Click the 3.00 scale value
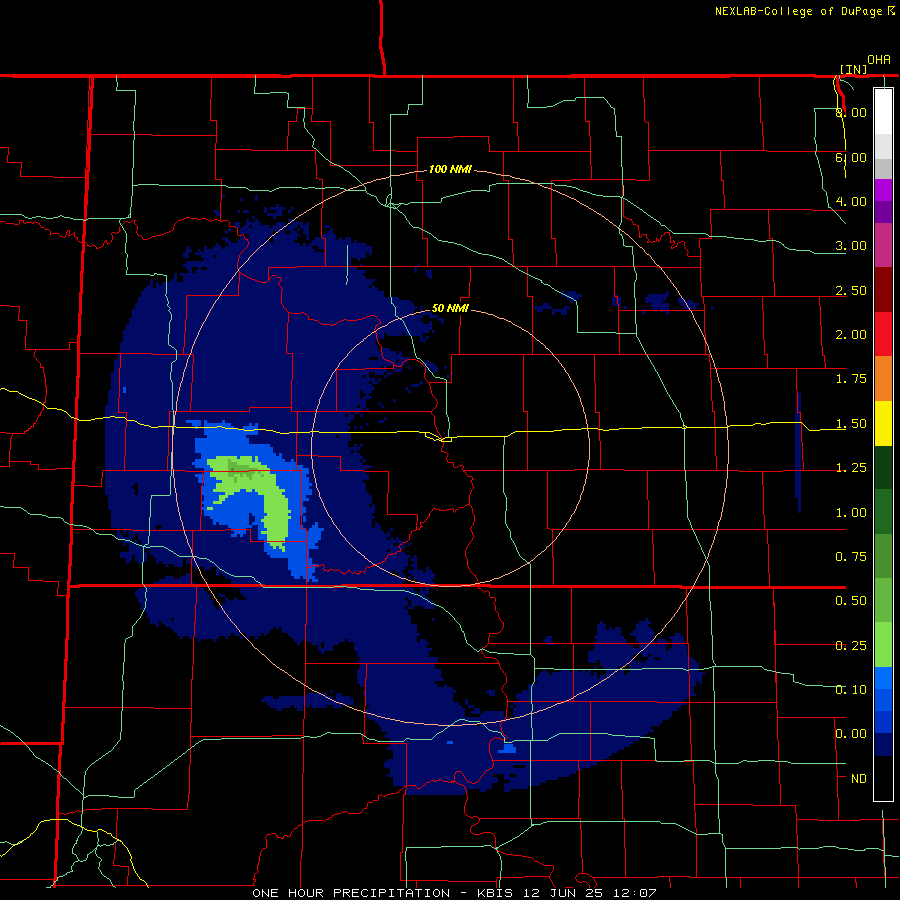This screenshot has width=900, height=900. (x=851, y=246)
